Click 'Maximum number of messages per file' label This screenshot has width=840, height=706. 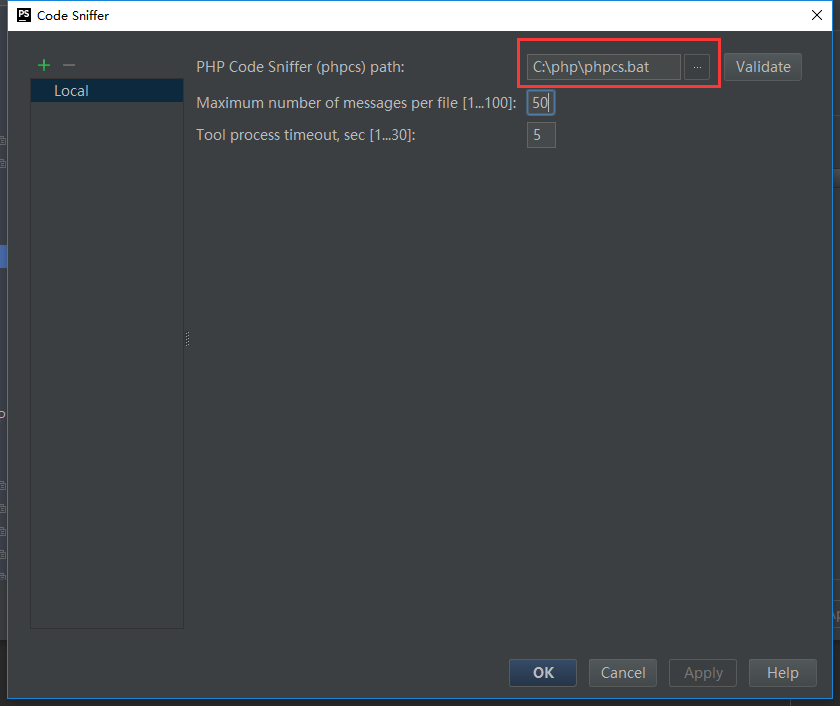coord(356,103)
